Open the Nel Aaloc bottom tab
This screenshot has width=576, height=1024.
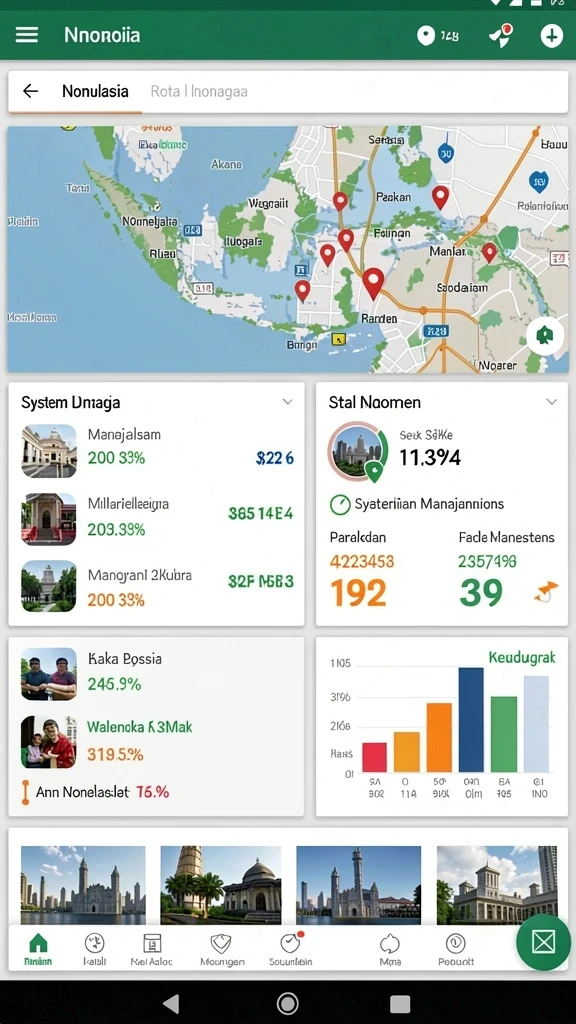pos(152,950)
